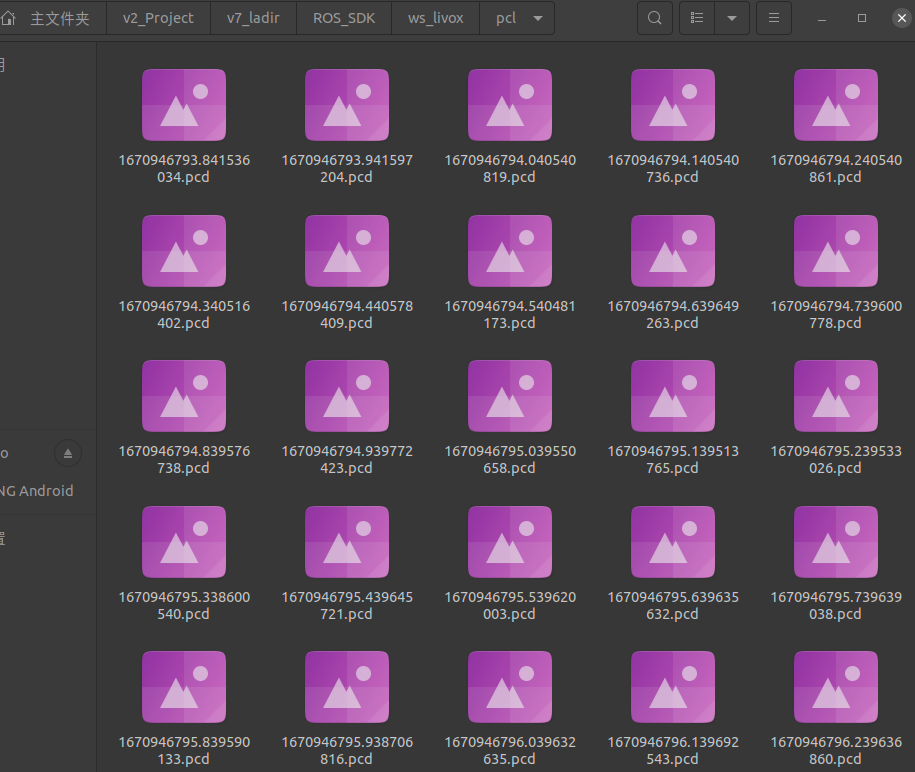Navigate to v2_Project breadcrumb

(x=158, y=18)
